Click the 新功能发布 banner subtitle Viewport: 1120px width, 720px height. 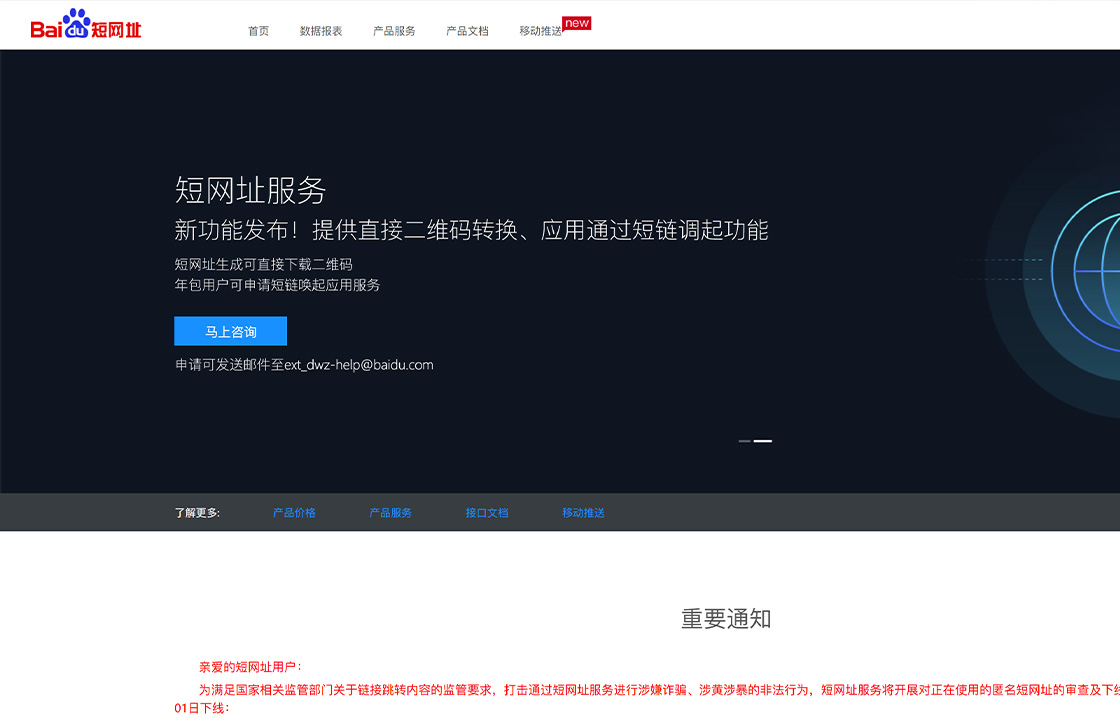coord(471,230)
